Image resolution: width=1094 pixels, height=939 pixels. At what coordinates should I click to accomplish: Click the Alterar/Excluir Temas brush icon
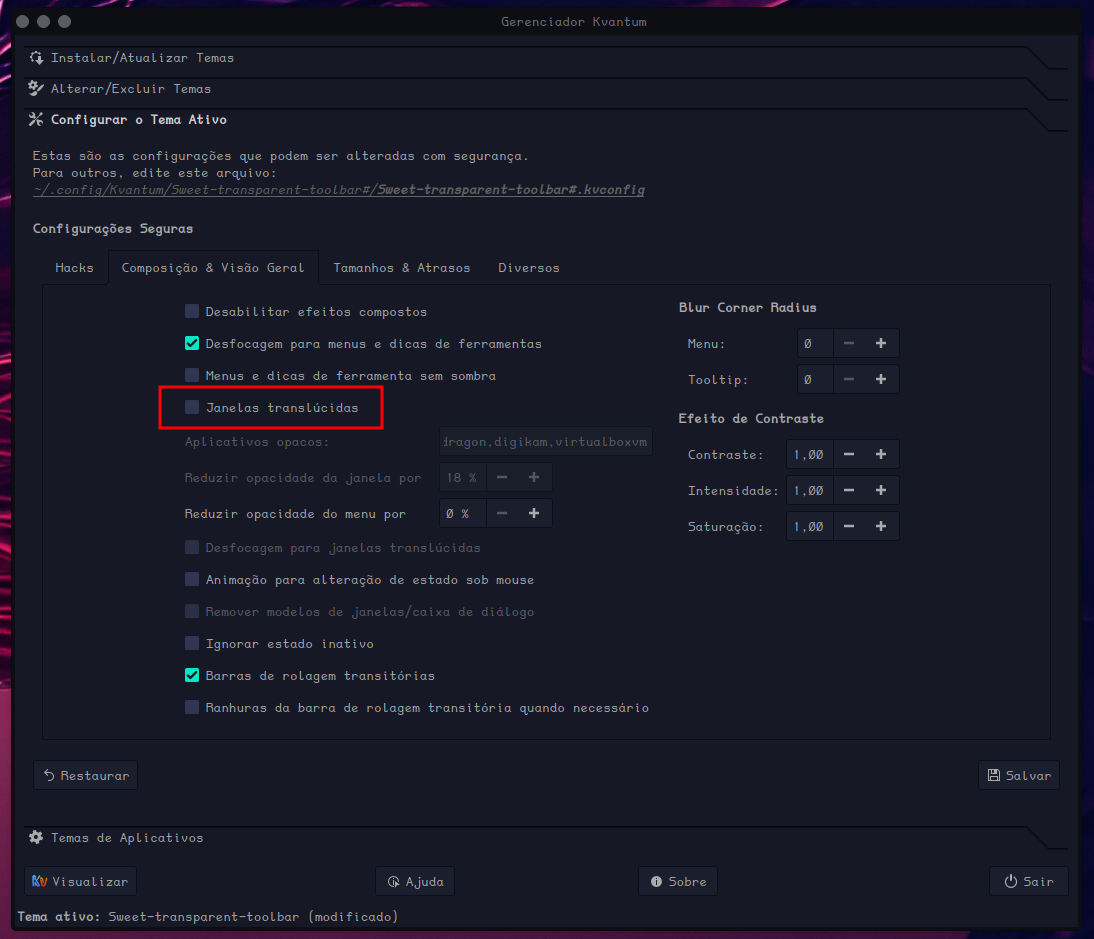37,89
